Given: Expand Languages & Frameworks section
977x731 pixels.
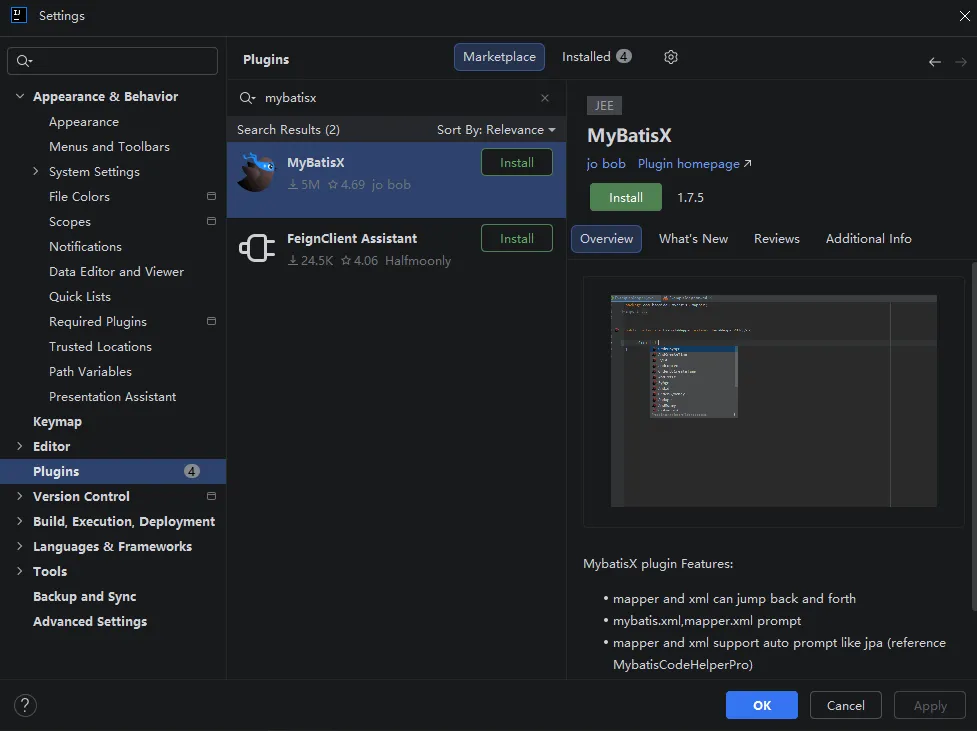Looking at the screenshot, I should (x=19, y=546).
